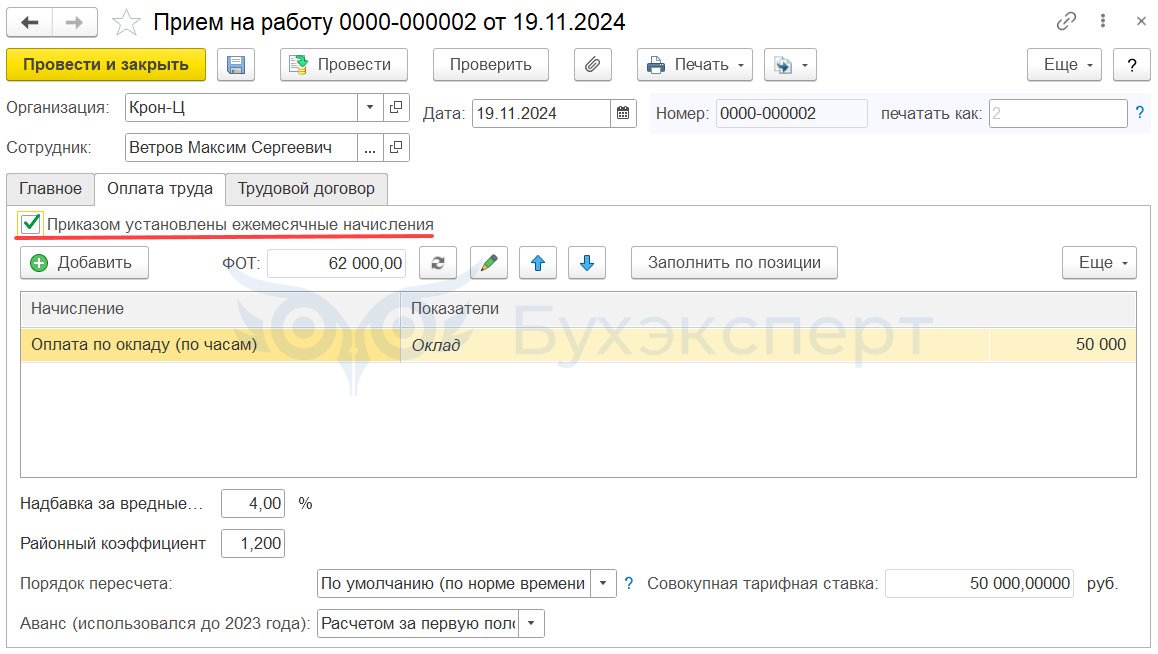Click the Номер input field
Screen dimensions: 1158x654
791,114
